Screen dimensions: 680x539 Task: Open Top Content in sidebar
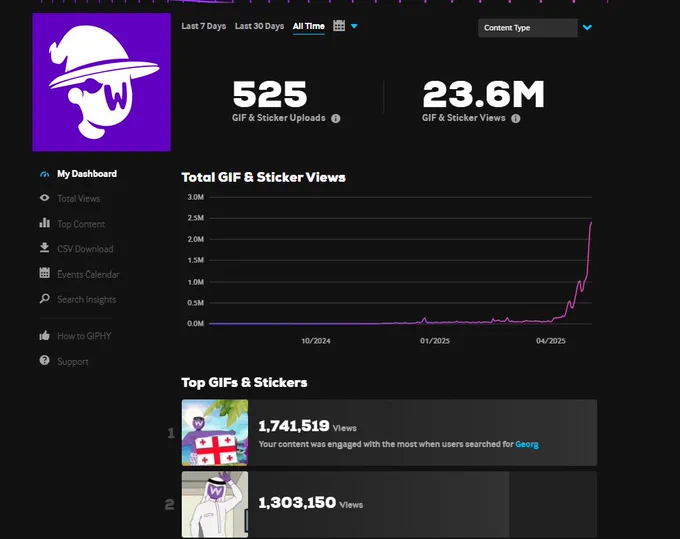pos(81,224)
